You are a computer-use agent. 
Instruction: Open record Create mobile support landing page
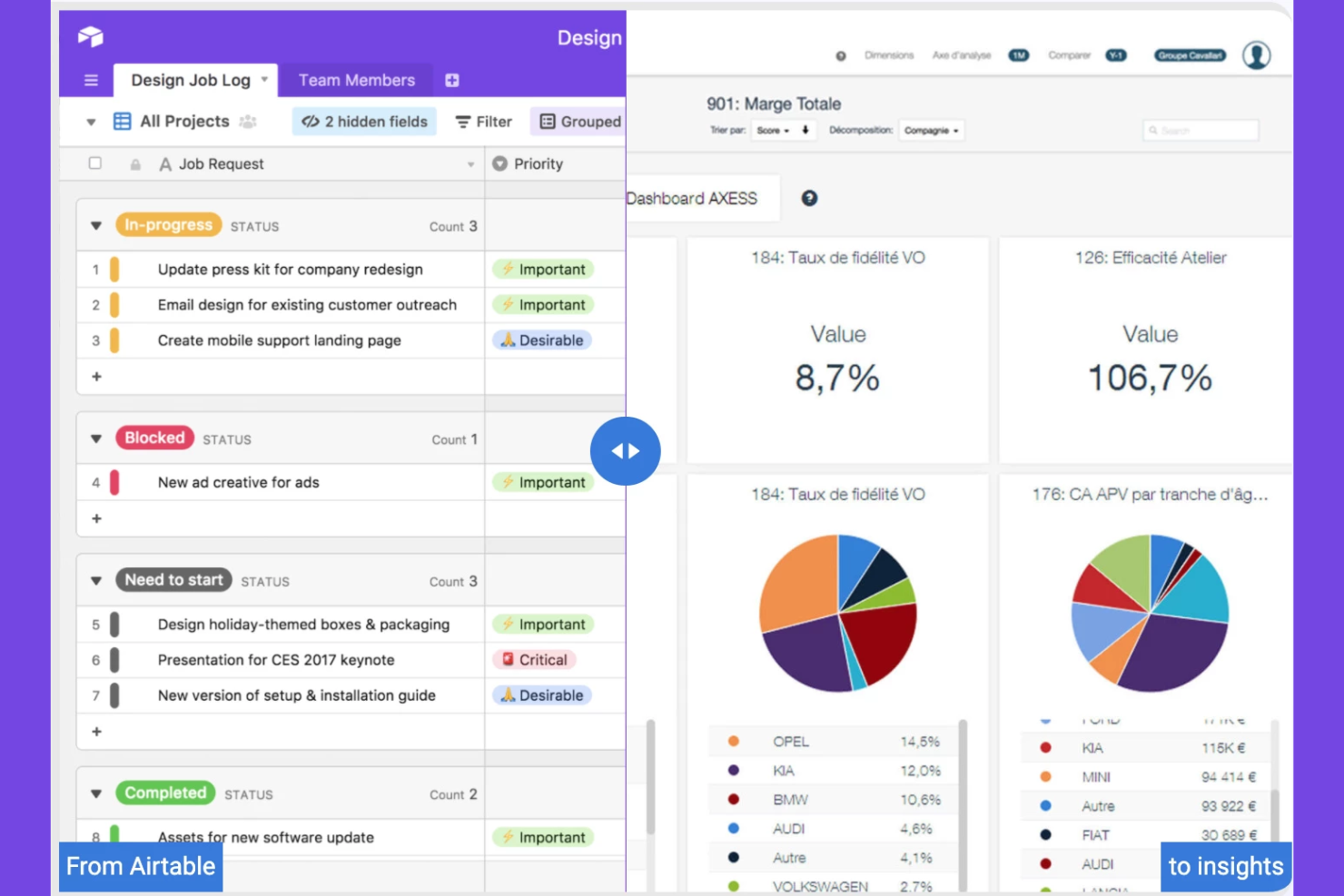tap(279, 340)
